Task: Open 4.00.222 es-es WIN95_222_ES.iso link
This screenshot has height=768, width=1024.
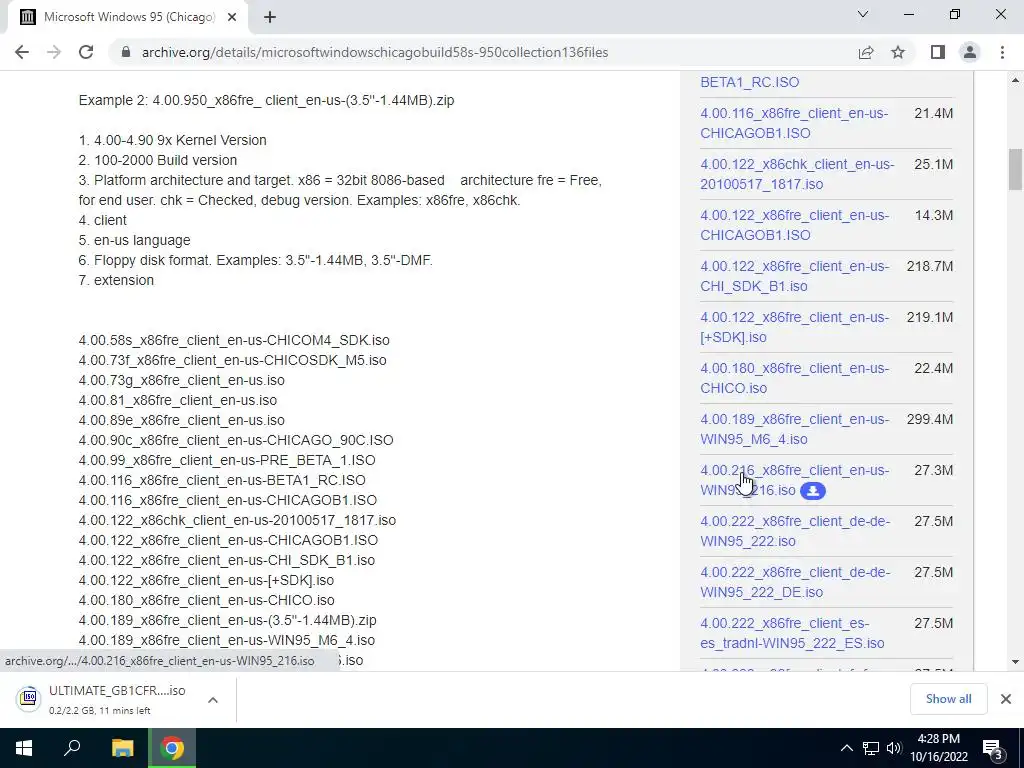Action: pos(792,632)
